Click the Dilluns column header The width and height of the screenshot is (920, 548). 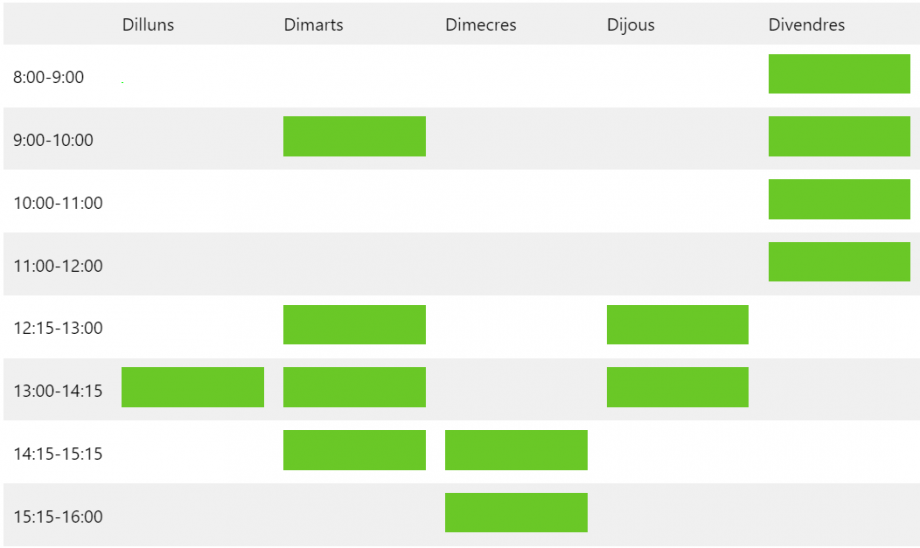click(x=148, y=25)
